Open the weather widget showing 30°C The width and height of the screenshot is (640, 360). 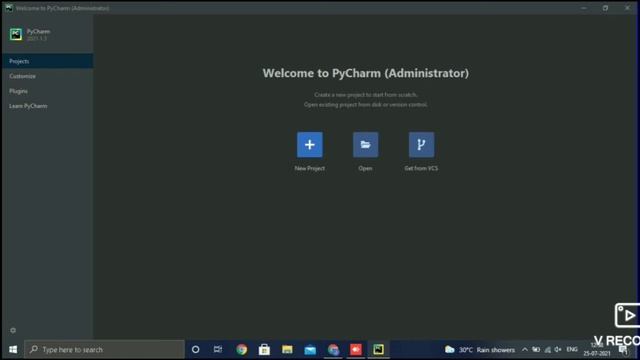pyautogui.click(x=480, y=350)
